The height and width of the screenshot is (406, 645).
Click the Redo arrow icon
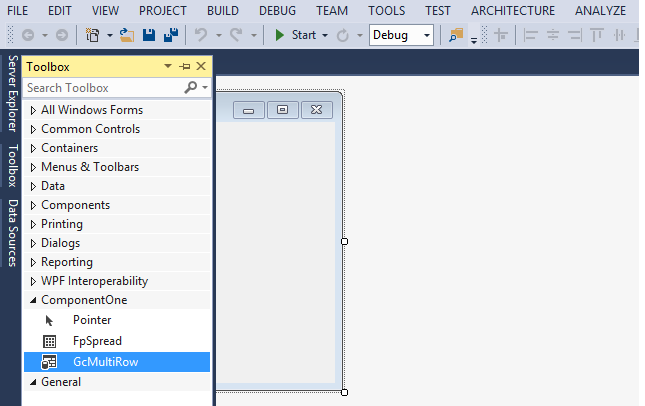click(236, 35)
